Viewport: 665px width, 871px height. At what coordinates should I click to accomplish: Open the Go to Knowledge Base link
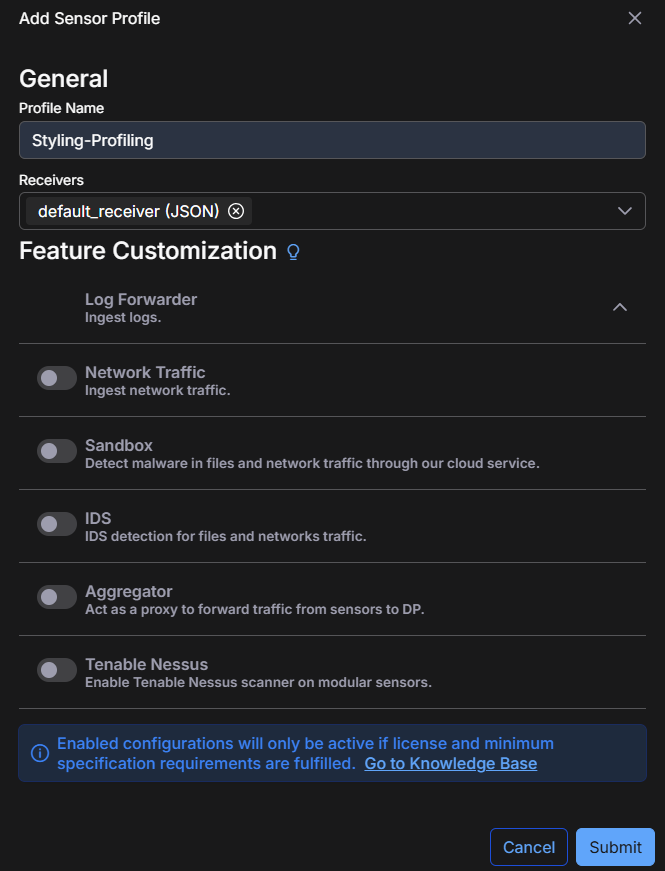450,764
